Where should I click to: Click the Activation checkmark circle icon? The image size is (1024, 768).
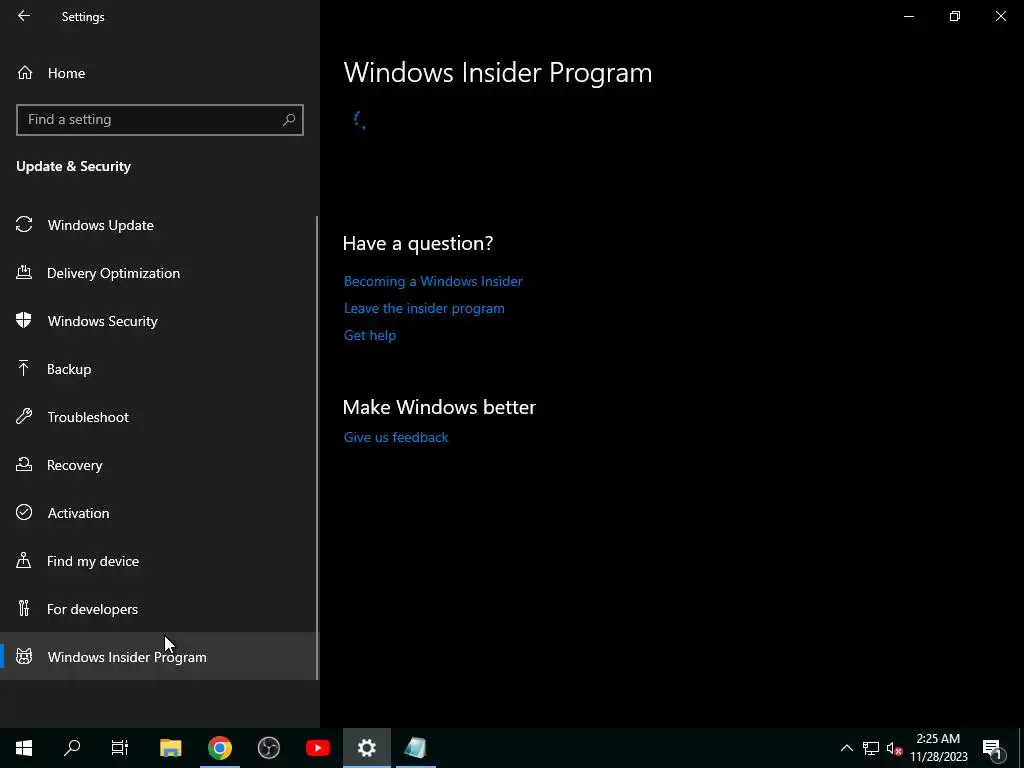pyautogui.click(x=24, y=512)
